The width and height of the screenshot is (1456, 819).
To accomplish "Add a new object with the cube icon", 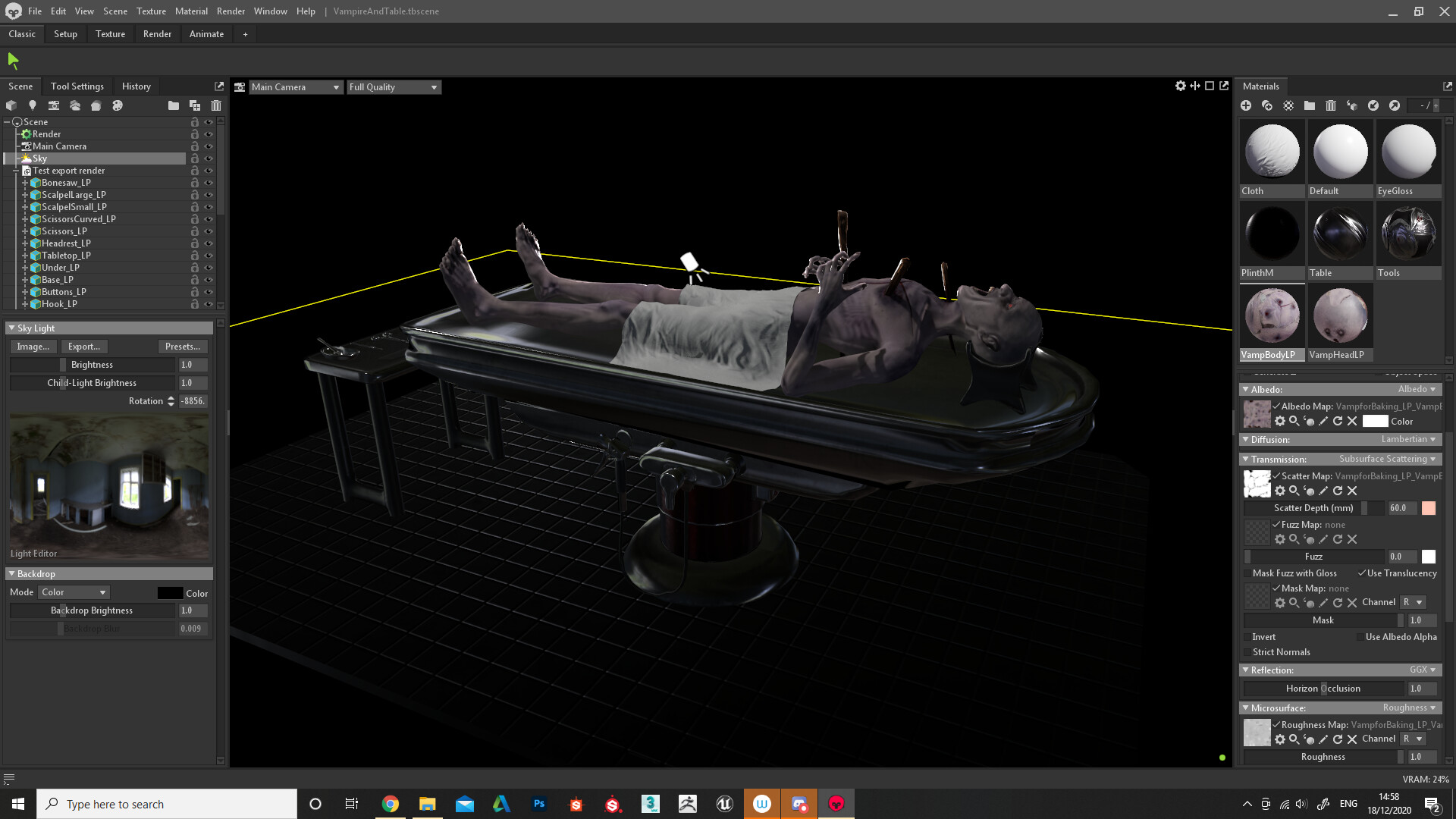I will [11, 105].
